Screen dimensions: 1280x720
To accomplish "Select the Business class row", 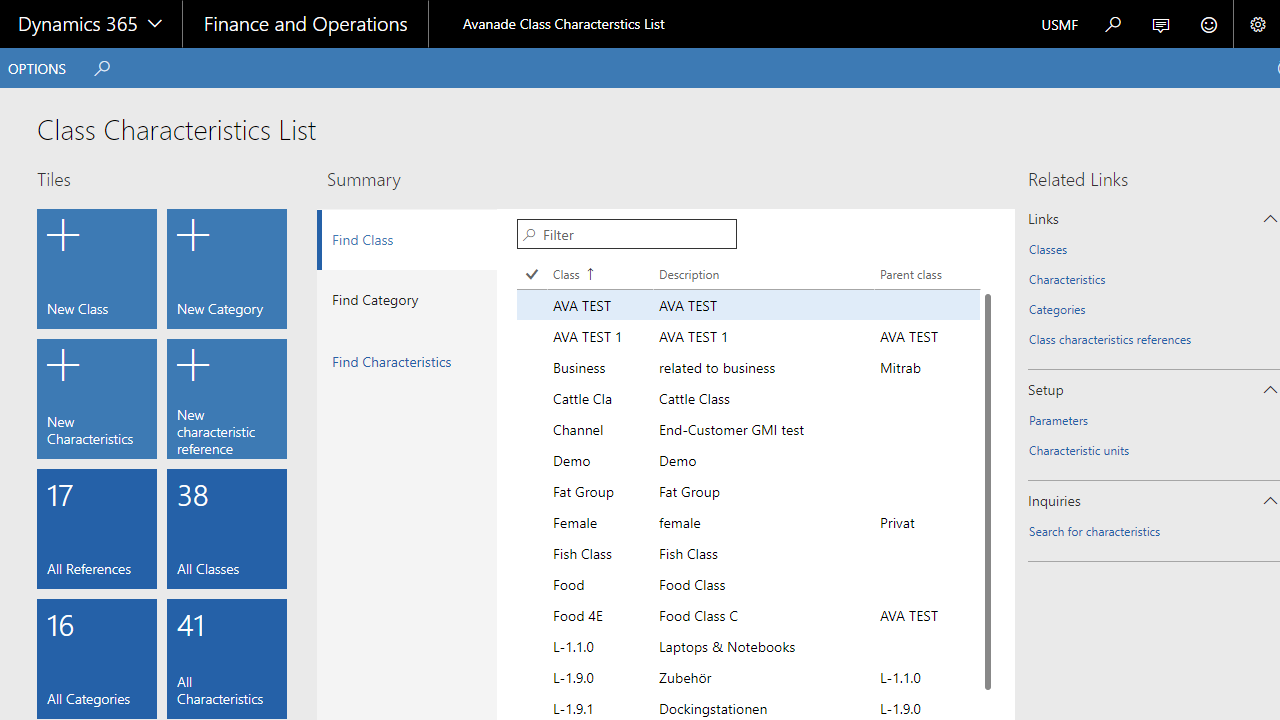I will (748, 368).
